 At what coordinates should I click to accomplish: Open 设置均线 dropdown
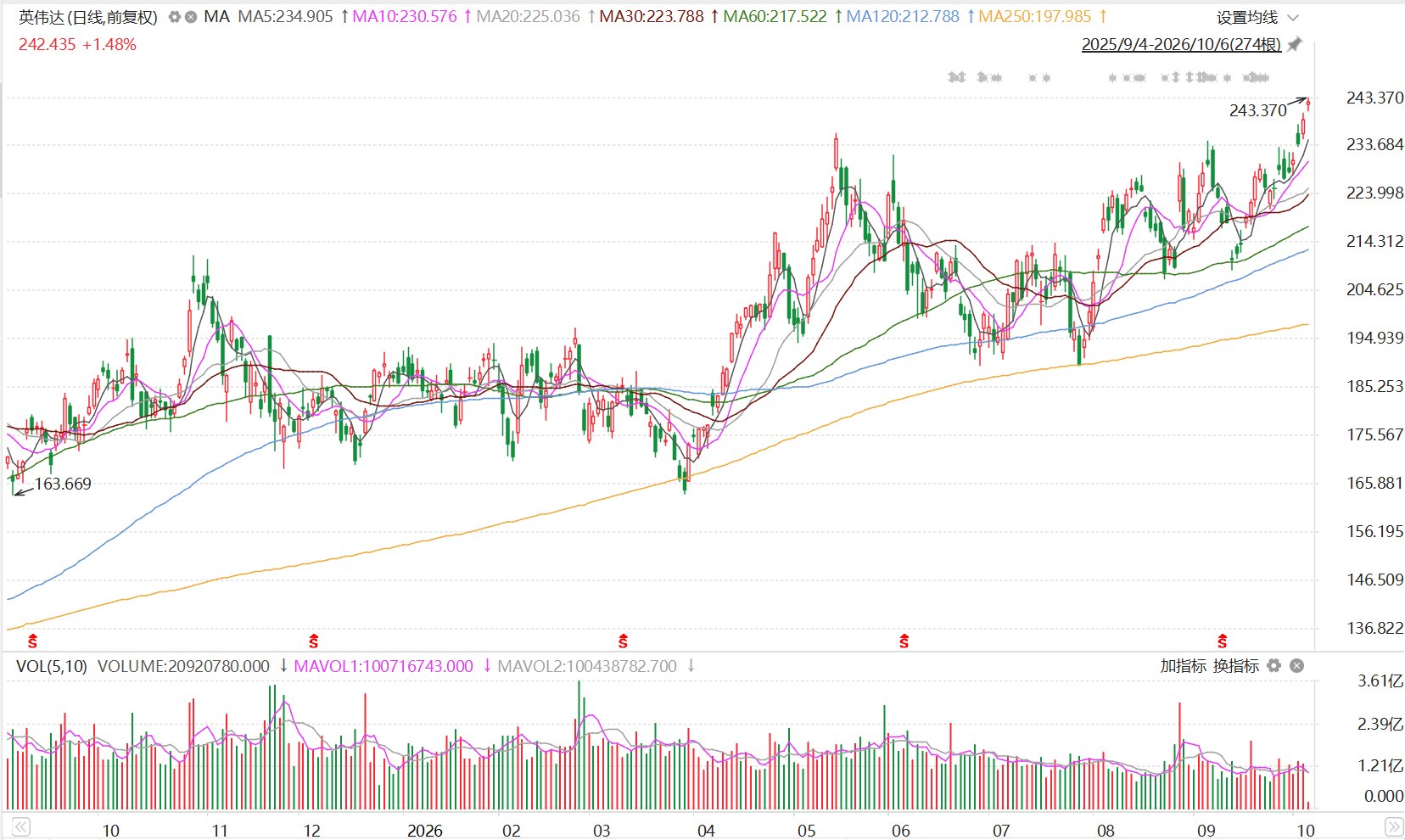click(1257, 18)
